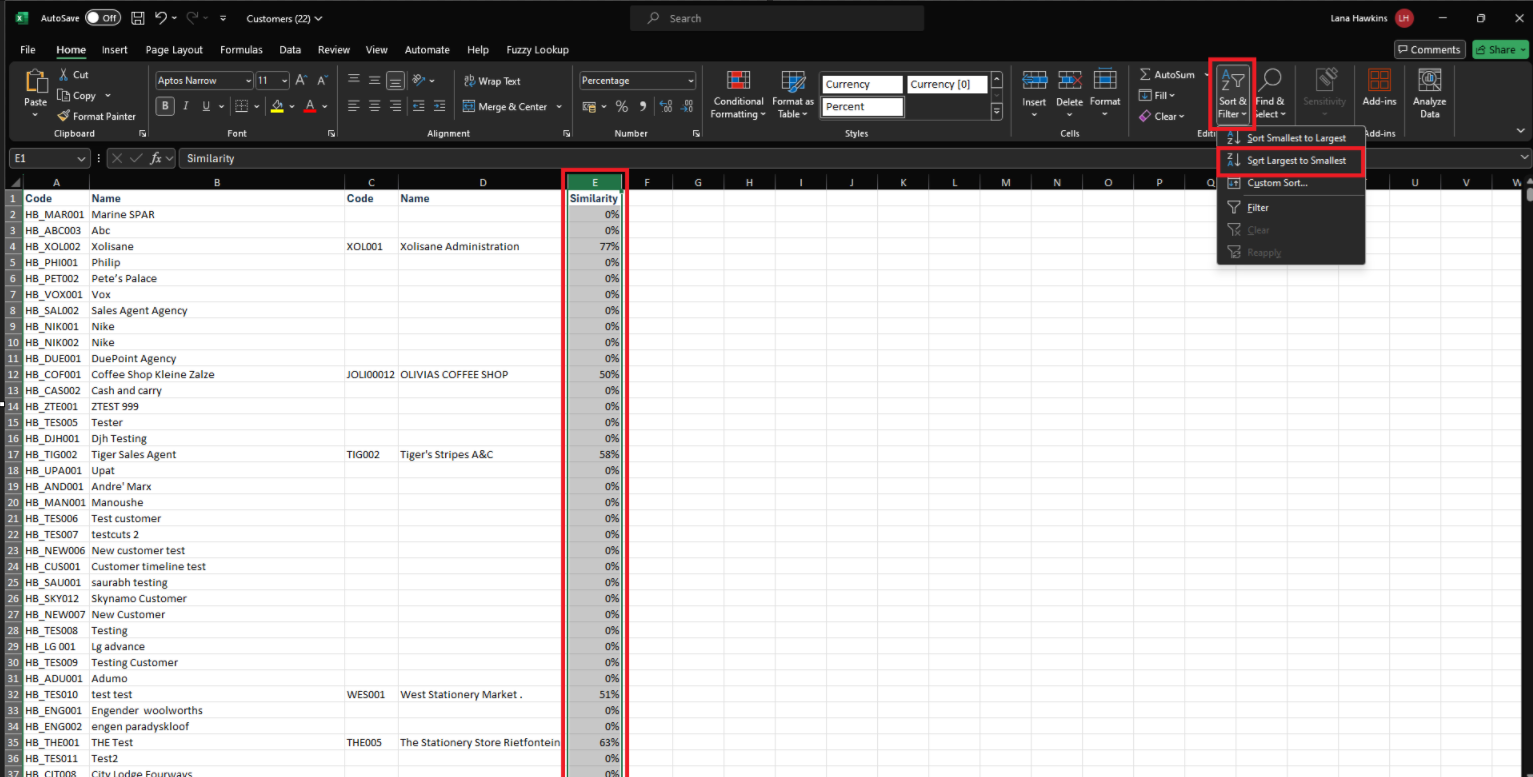This screenshot has width=1533, height=777.
Task: Click the Analyze Data icon
Action: coord(1429,81)
